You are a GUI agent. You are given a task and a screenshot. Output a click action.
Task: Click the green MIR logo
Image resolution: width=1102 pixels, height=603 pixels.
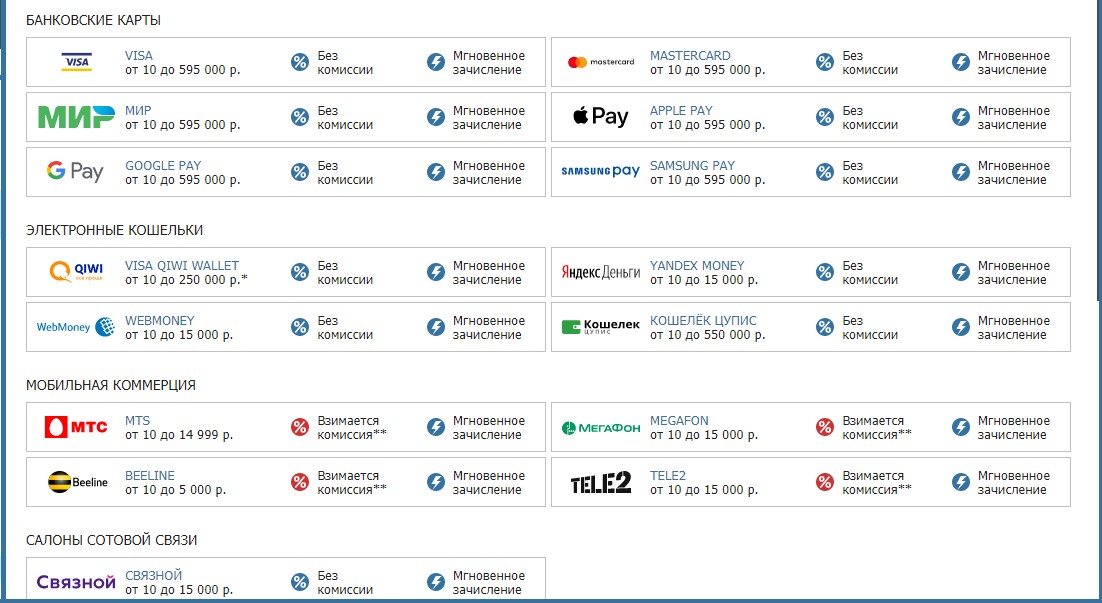pos(76,118)
